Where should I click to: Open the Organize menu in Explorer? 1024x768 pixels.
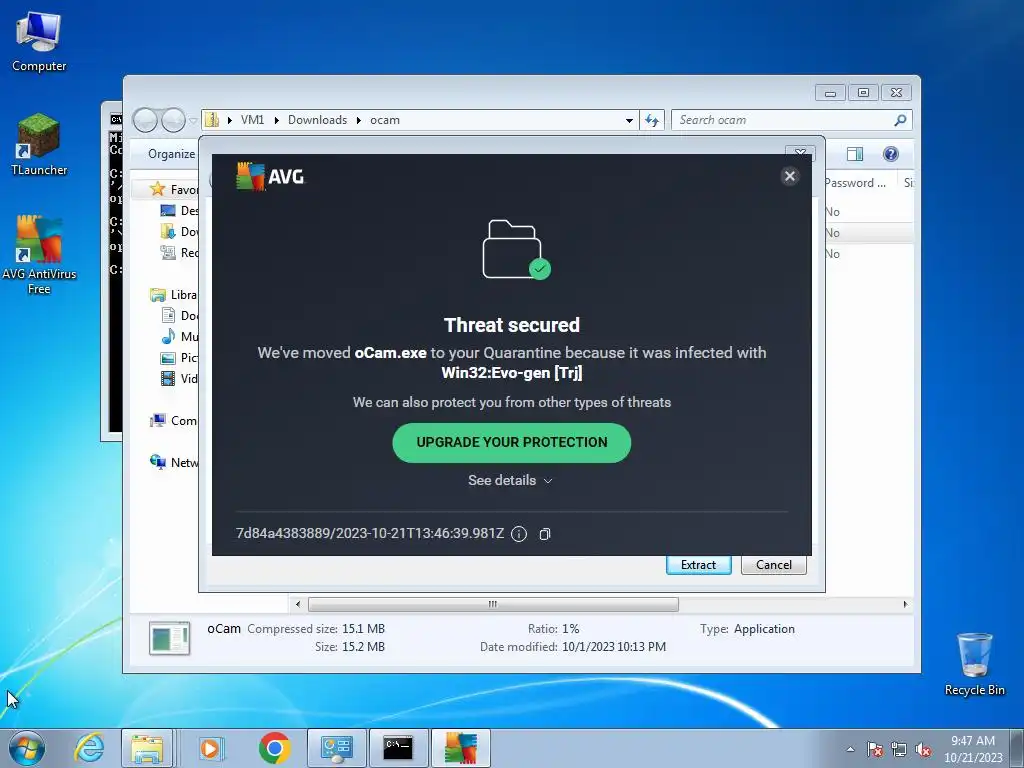(x=171, y=154)
